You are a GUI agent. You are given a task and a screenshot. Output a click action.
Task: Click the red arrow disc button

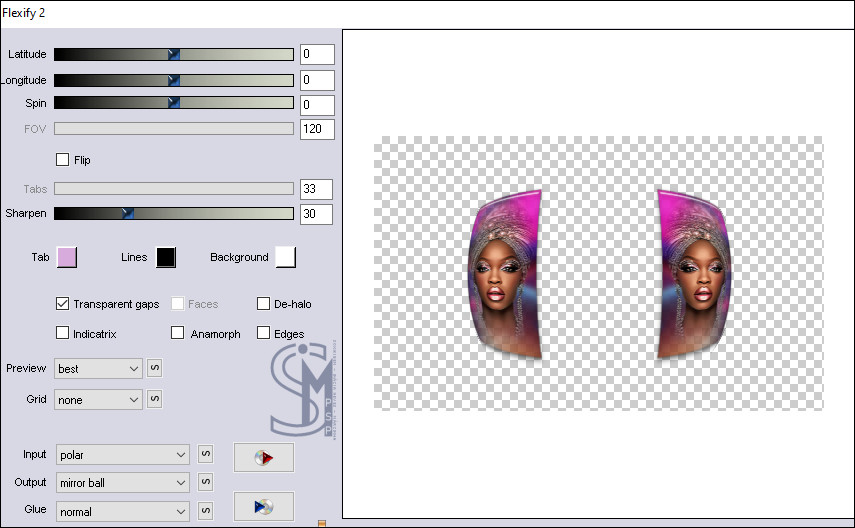click(264, 457)
